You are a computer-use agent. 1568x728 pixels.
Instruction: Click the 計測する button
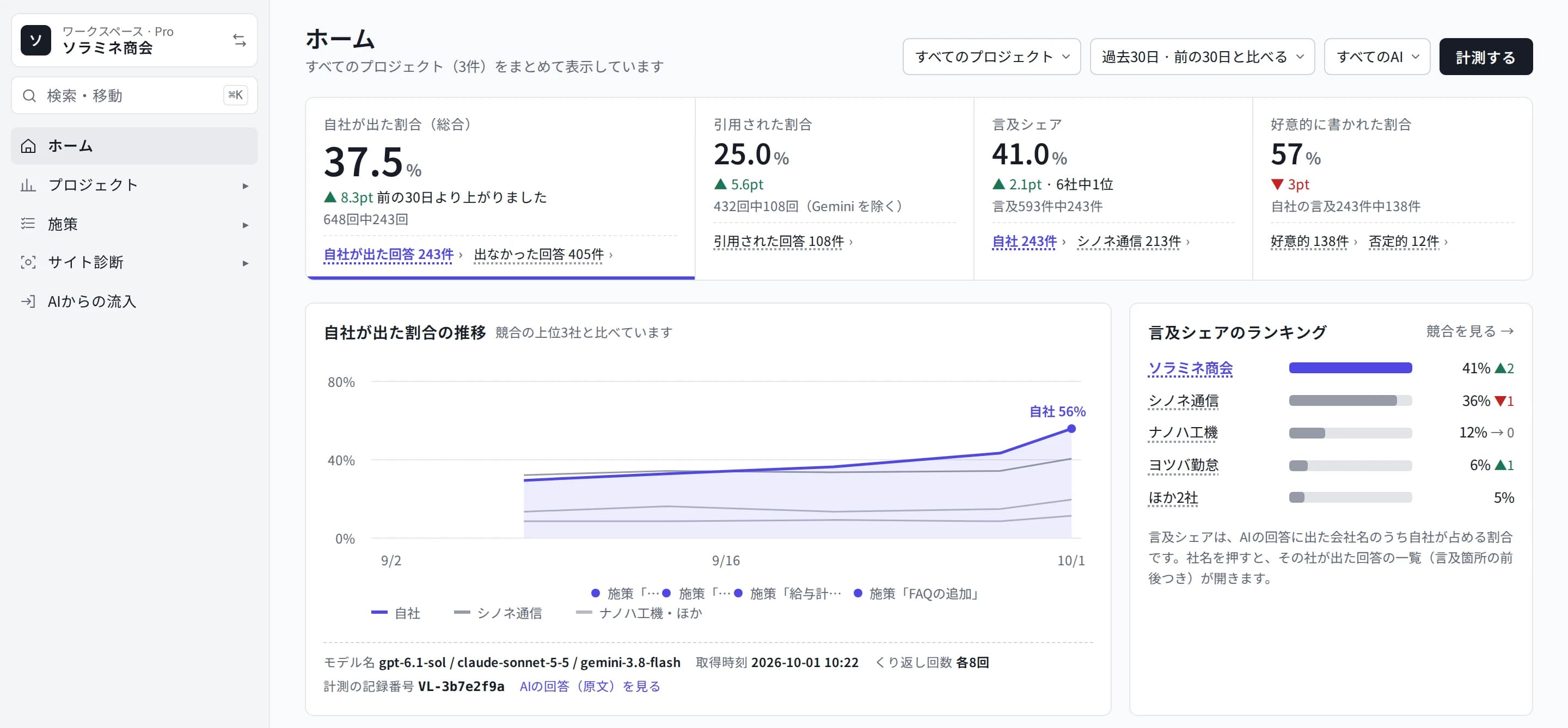tap(1485, 57)
